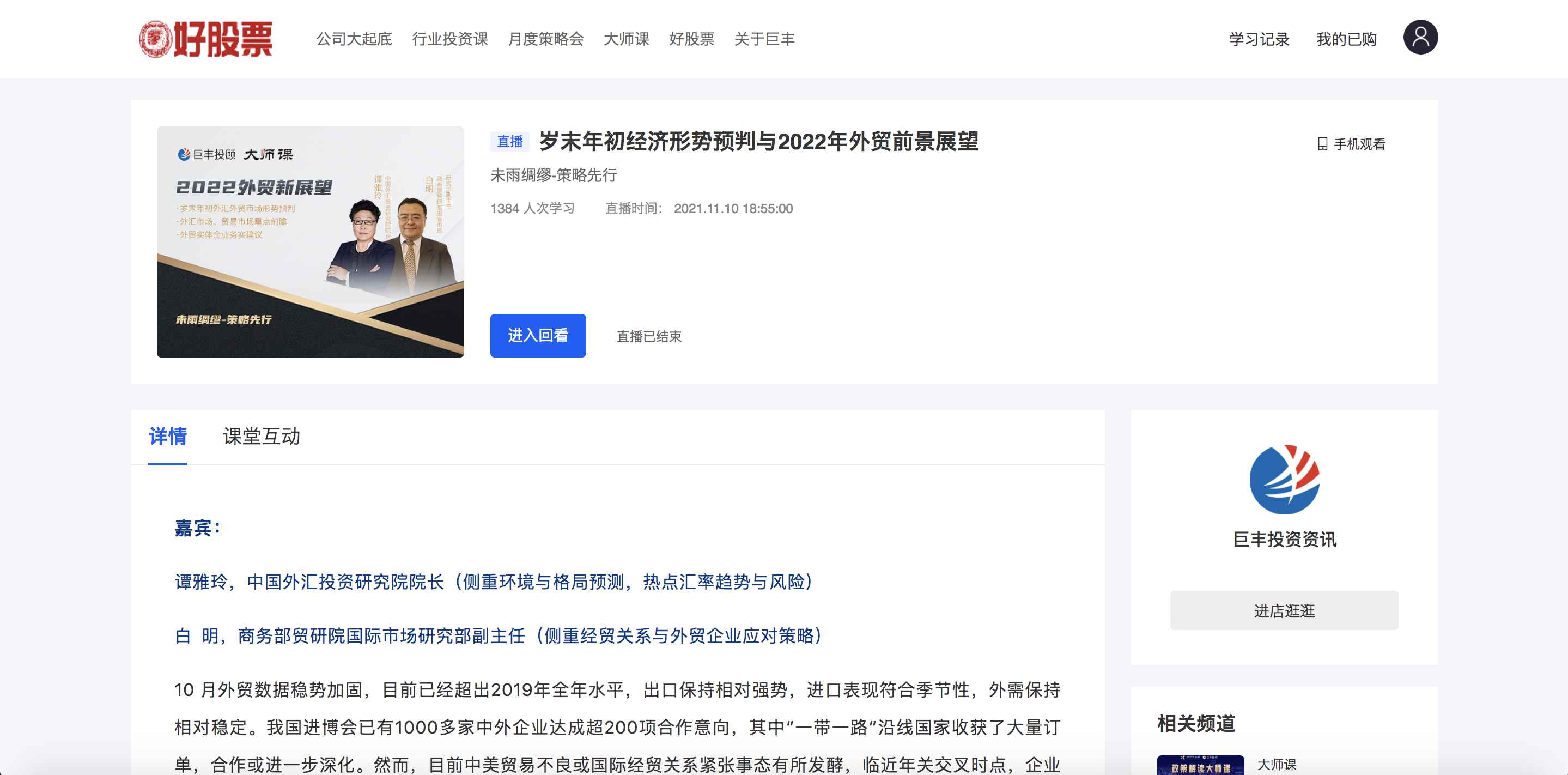Go to 行业投资课 navigation item

[450, 39]
